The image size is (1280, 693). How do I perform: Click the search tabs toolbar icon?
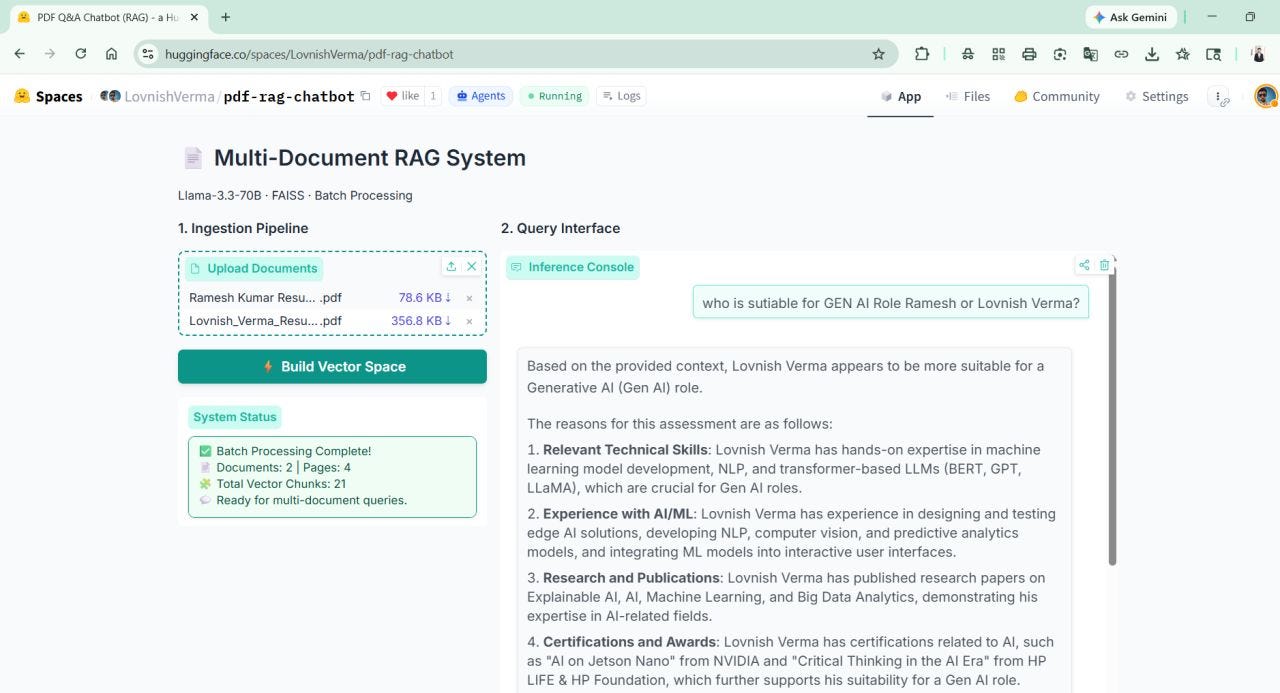[1213, 54]
